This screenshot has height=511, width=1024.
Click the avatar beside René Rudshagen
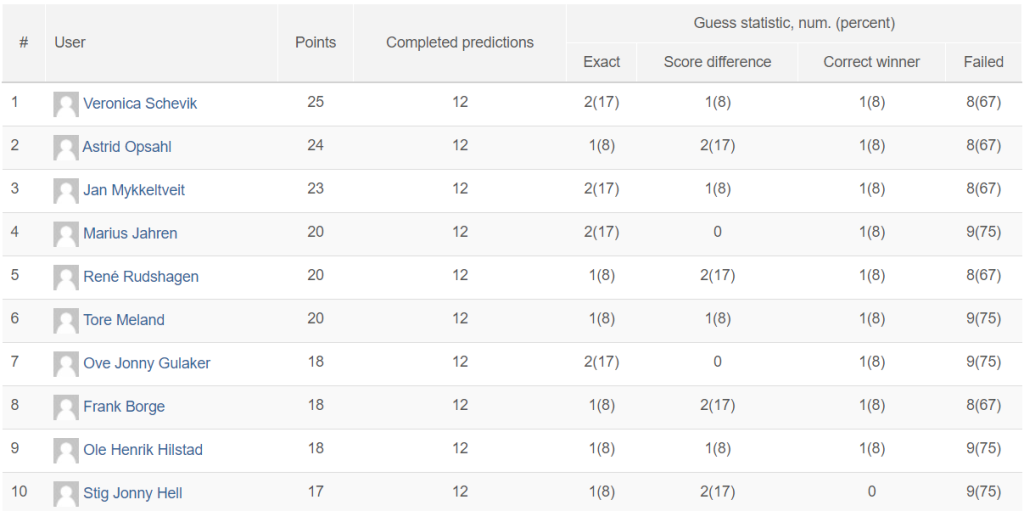pos(66,278)
